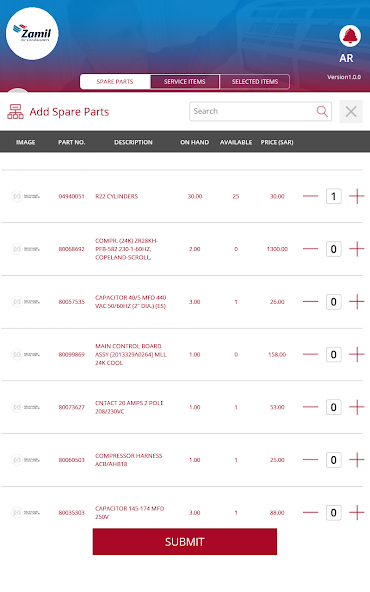This screenshot has width=370, height=592.
Task: Click the search magnifier icon
Action: (322, 111)
